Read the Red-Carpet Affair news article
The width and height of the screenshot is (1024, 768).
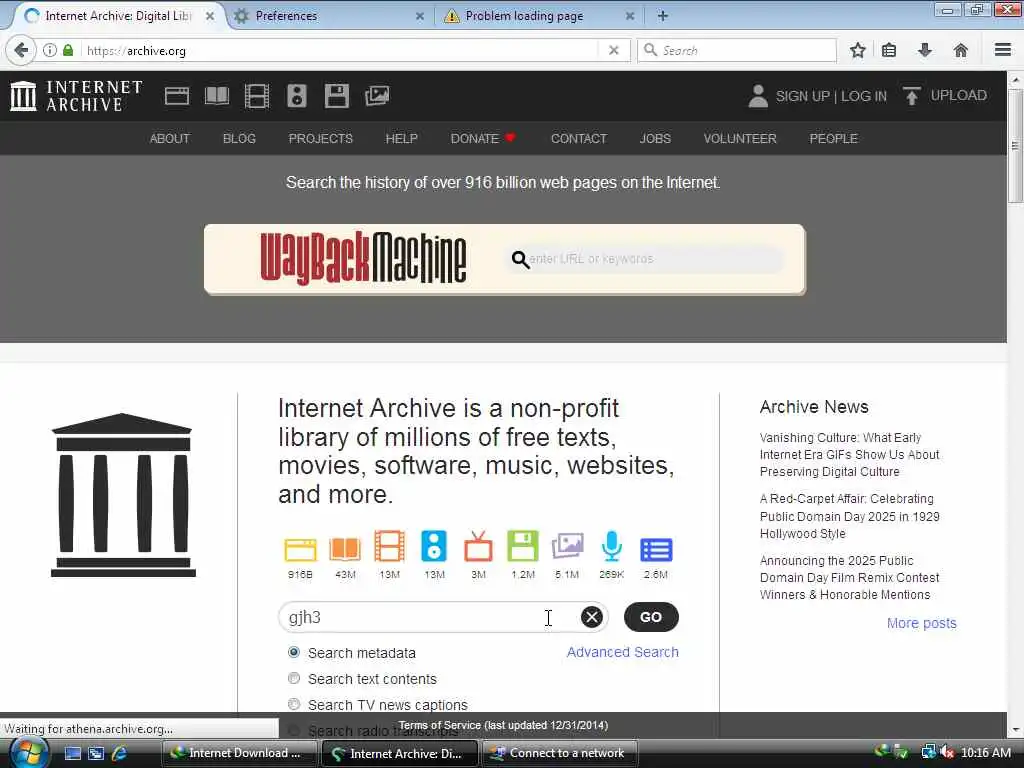pos(849,516)
